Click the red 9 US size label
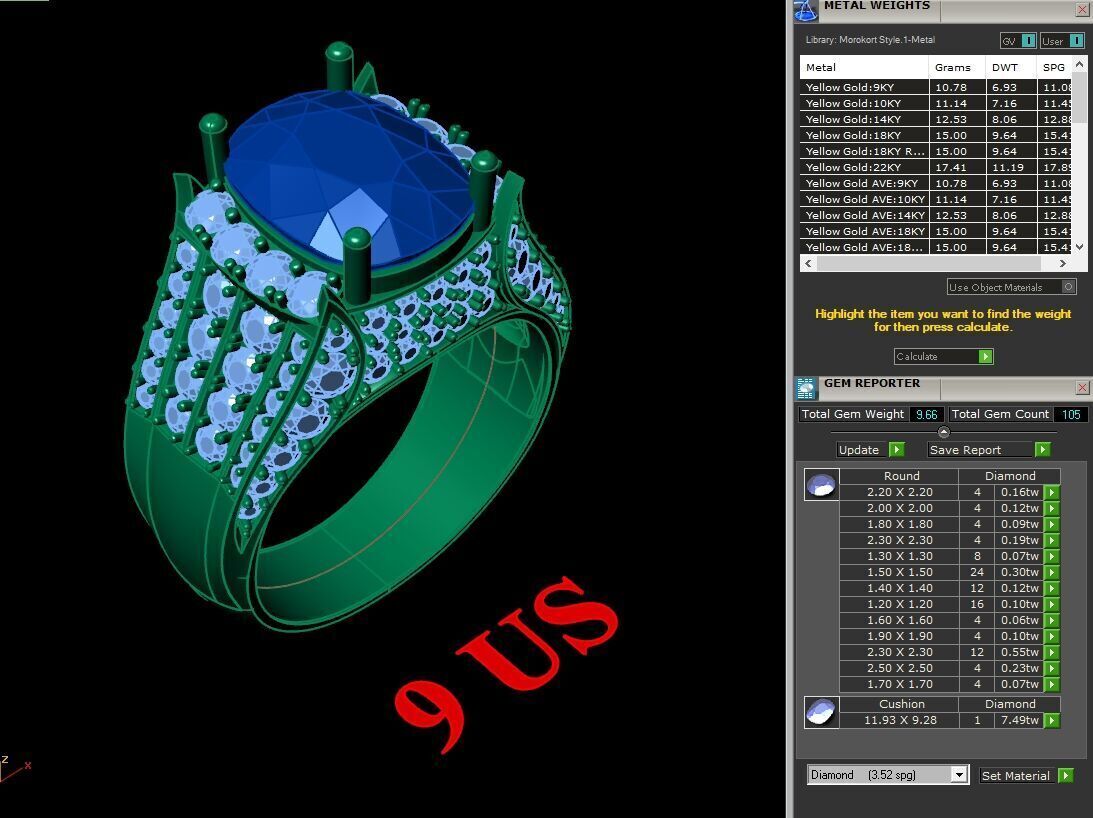 click(x=507, y=664)
